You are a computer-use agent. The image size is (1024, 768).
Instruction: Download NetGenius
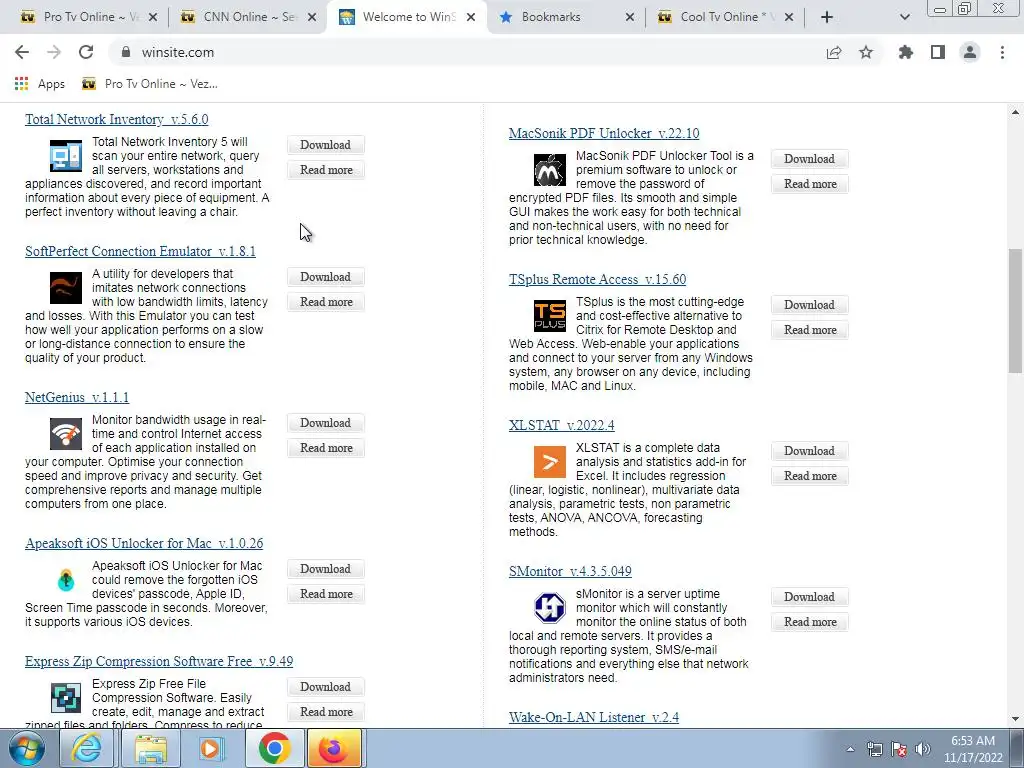pos(325,423)
